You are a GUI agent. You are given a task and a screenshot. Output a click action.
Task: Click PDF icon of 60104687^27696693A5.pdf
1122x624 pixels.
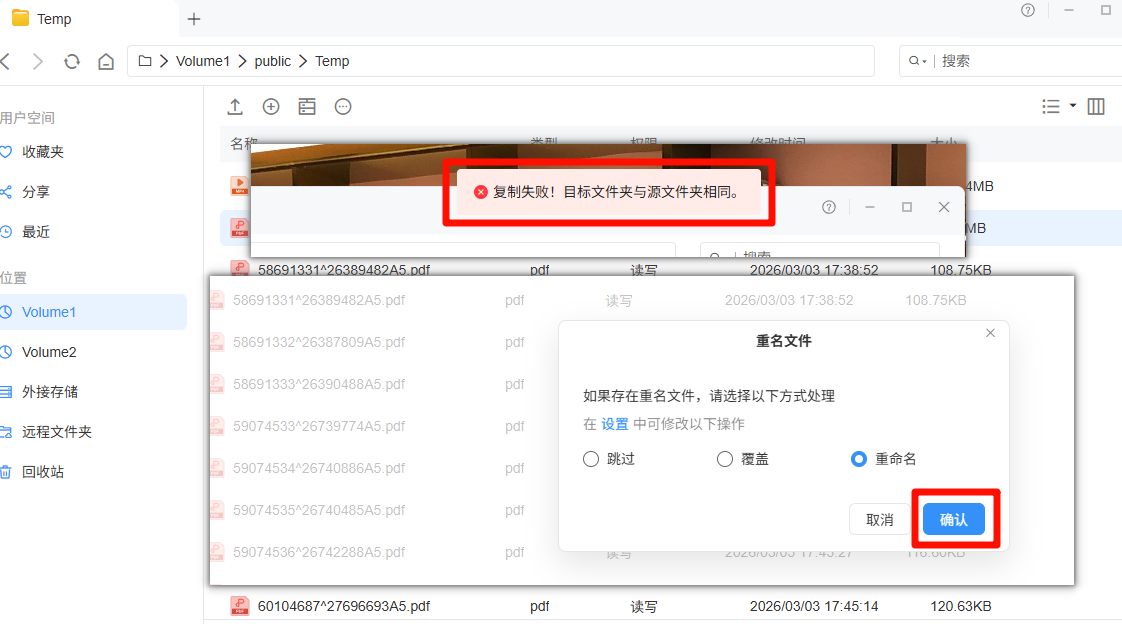coord(240,606)
